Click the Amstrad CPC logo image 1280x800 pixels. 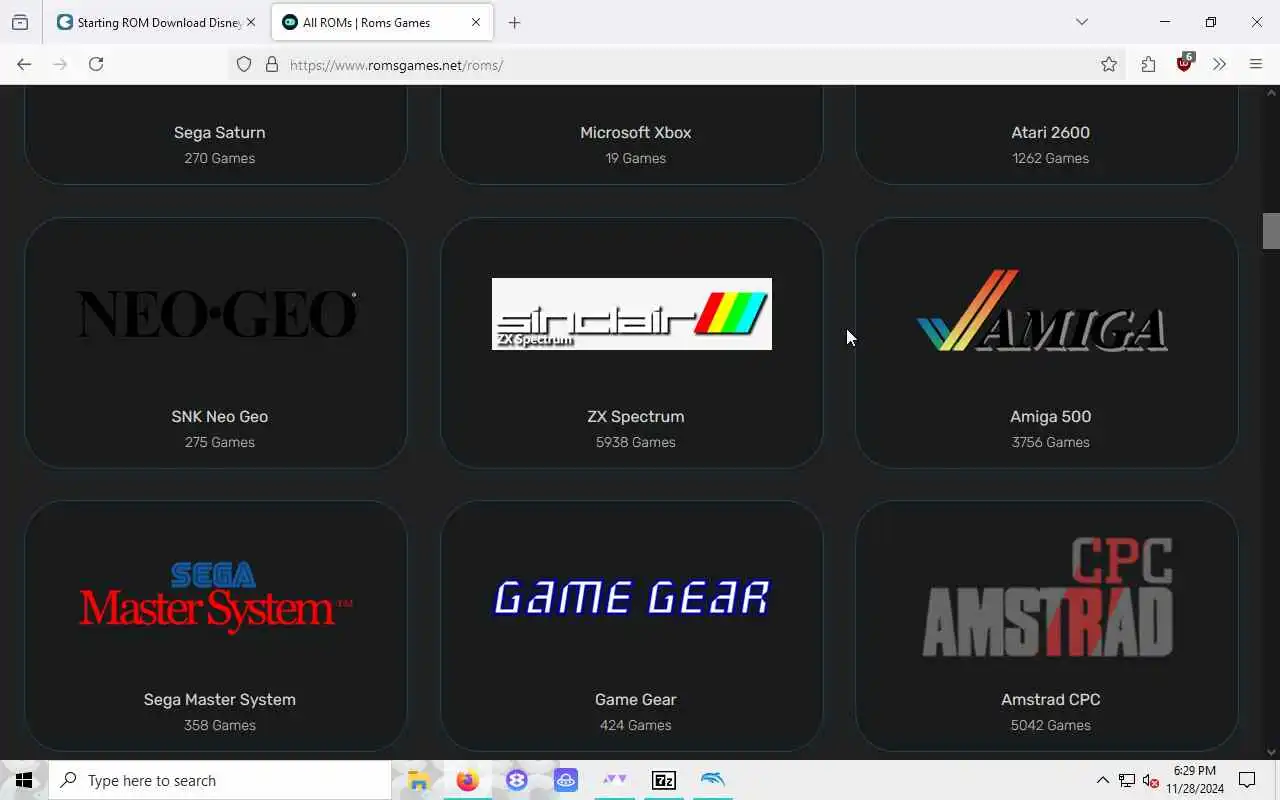(1047, 597)
